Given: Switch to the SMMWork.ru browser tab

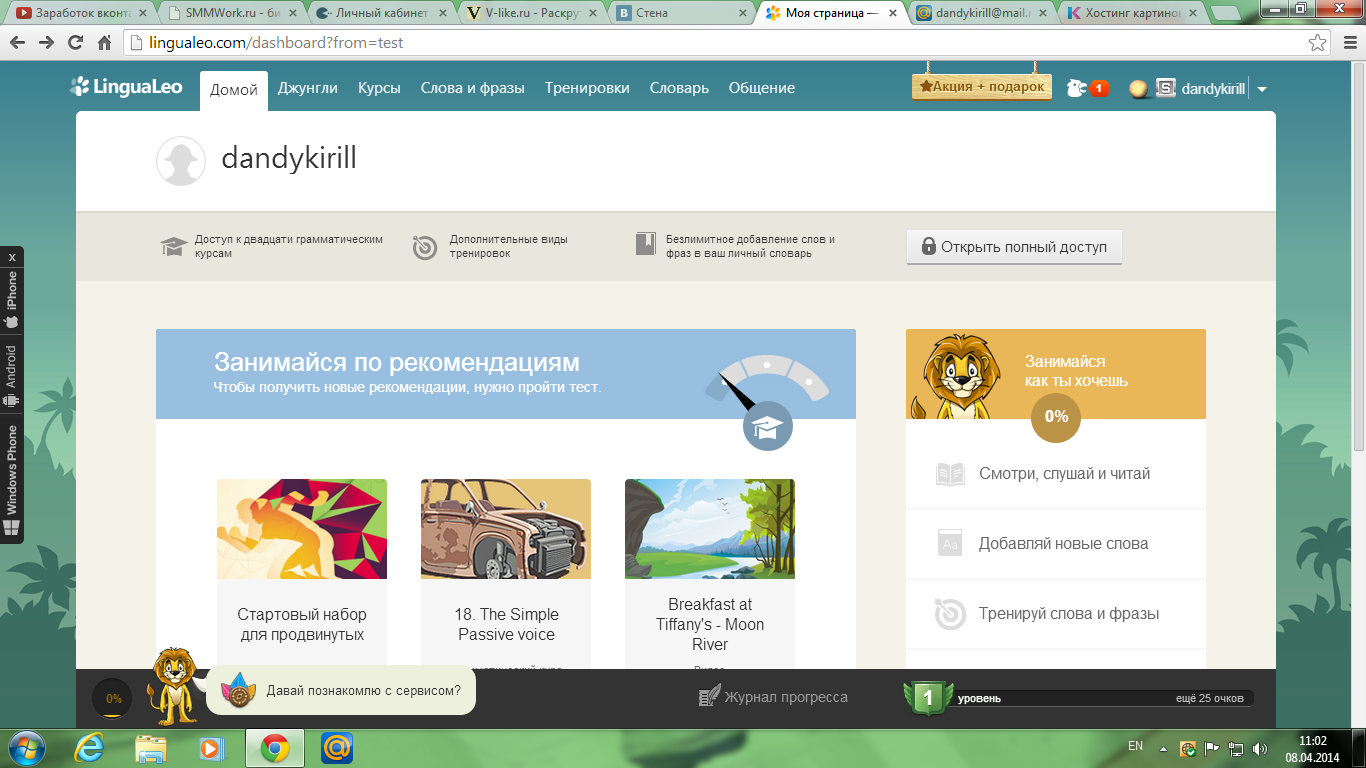Looking at the screenshot, I should click(231, 14).
